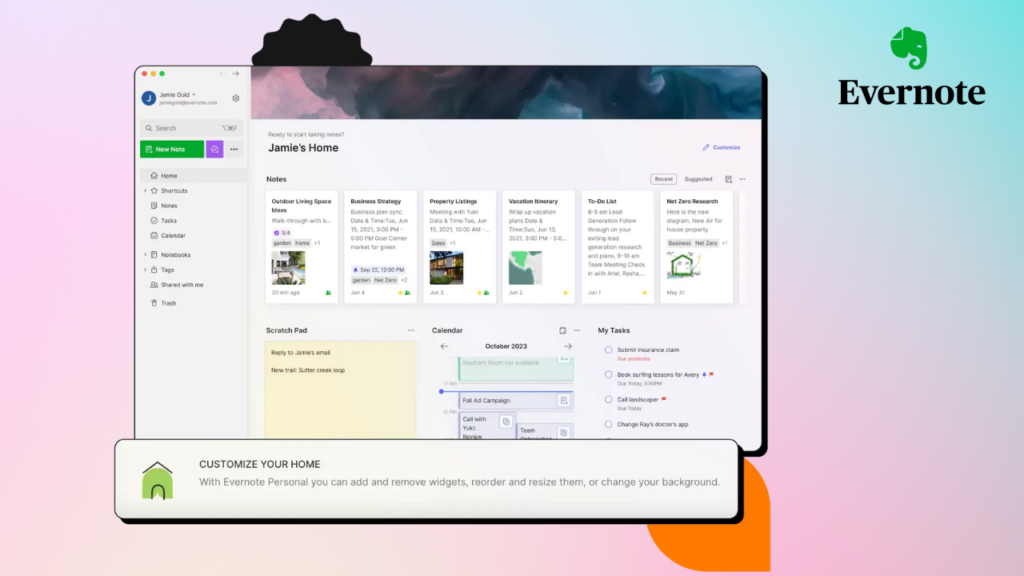
Task: Click the 'My Tasks' widget heading
Action: coord(614,330)
